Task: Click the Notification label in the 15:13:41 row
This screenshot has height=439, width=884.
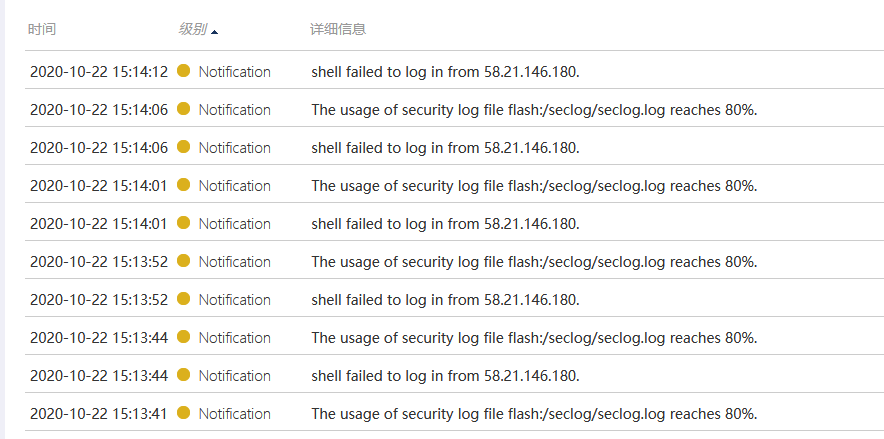Action: 234,414
